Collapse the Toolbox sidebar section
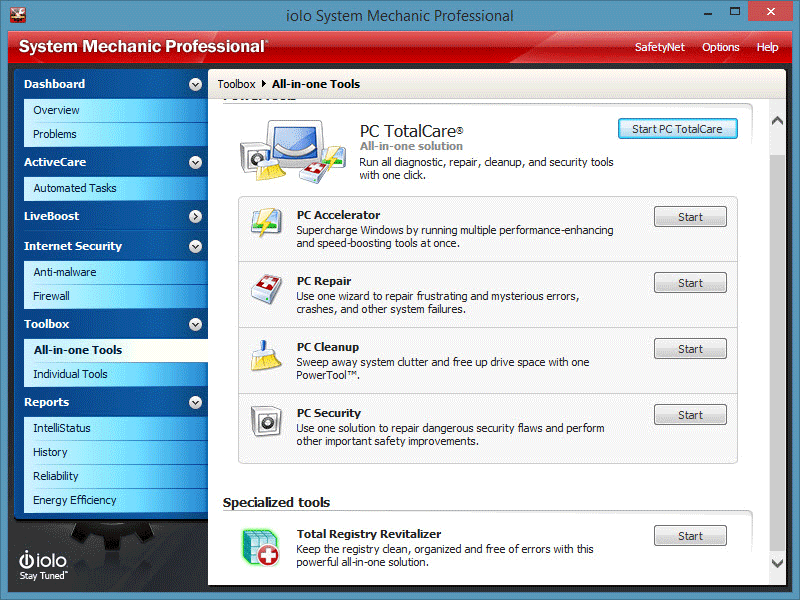800x600 pixels. [x=195, y=324]
